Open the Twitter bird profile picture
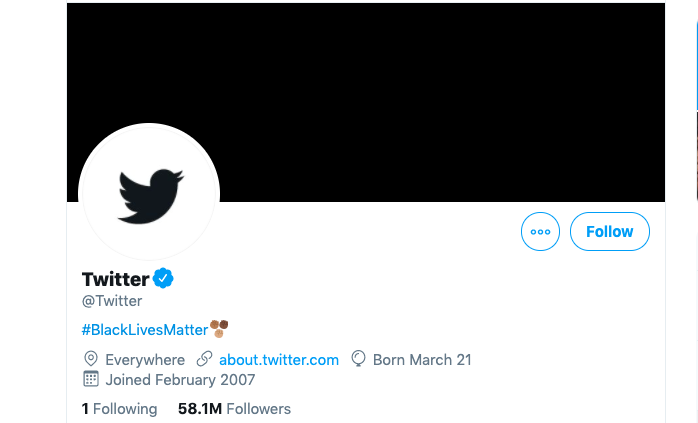The image size is (698, 423). (149, 193)
